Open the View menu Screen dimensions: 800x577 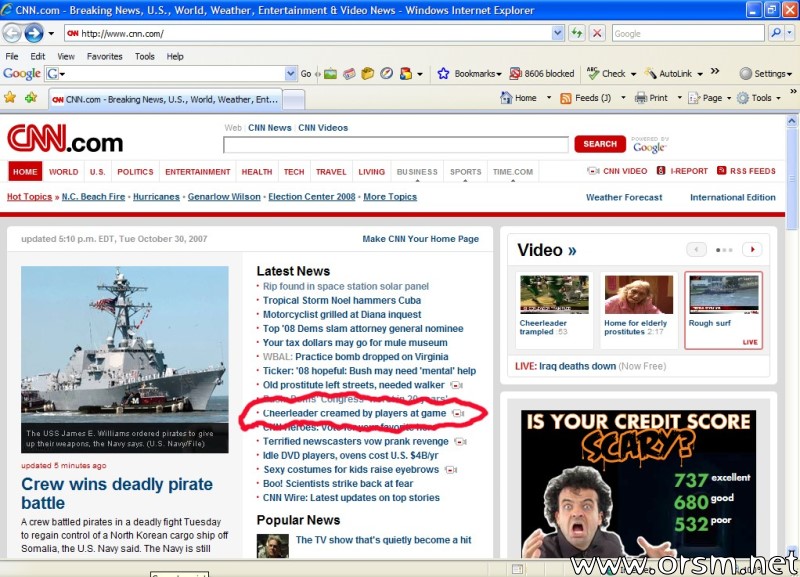coord(66,56)
